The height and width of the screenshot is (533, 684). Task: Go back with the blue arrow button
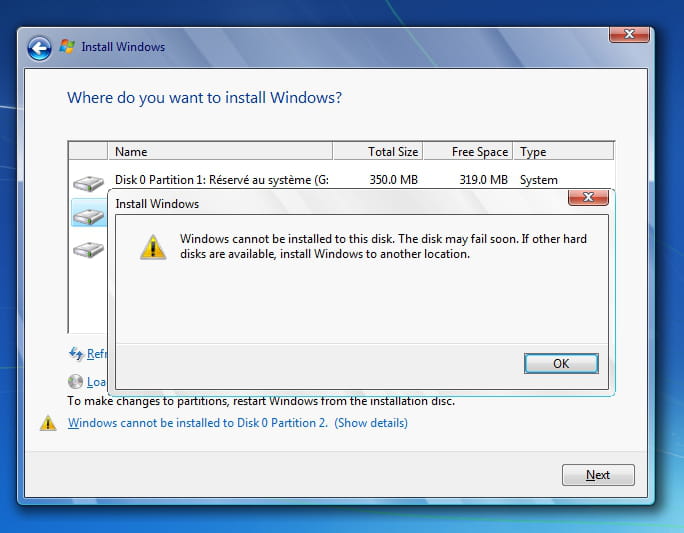click(x=39, y=48)
